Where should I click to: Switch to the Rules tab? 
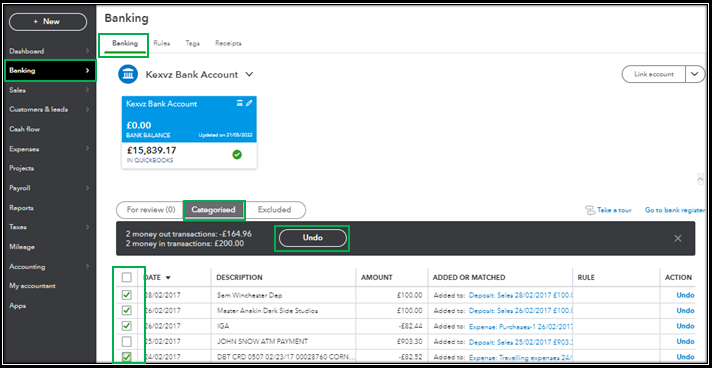(x=161, y=43)
